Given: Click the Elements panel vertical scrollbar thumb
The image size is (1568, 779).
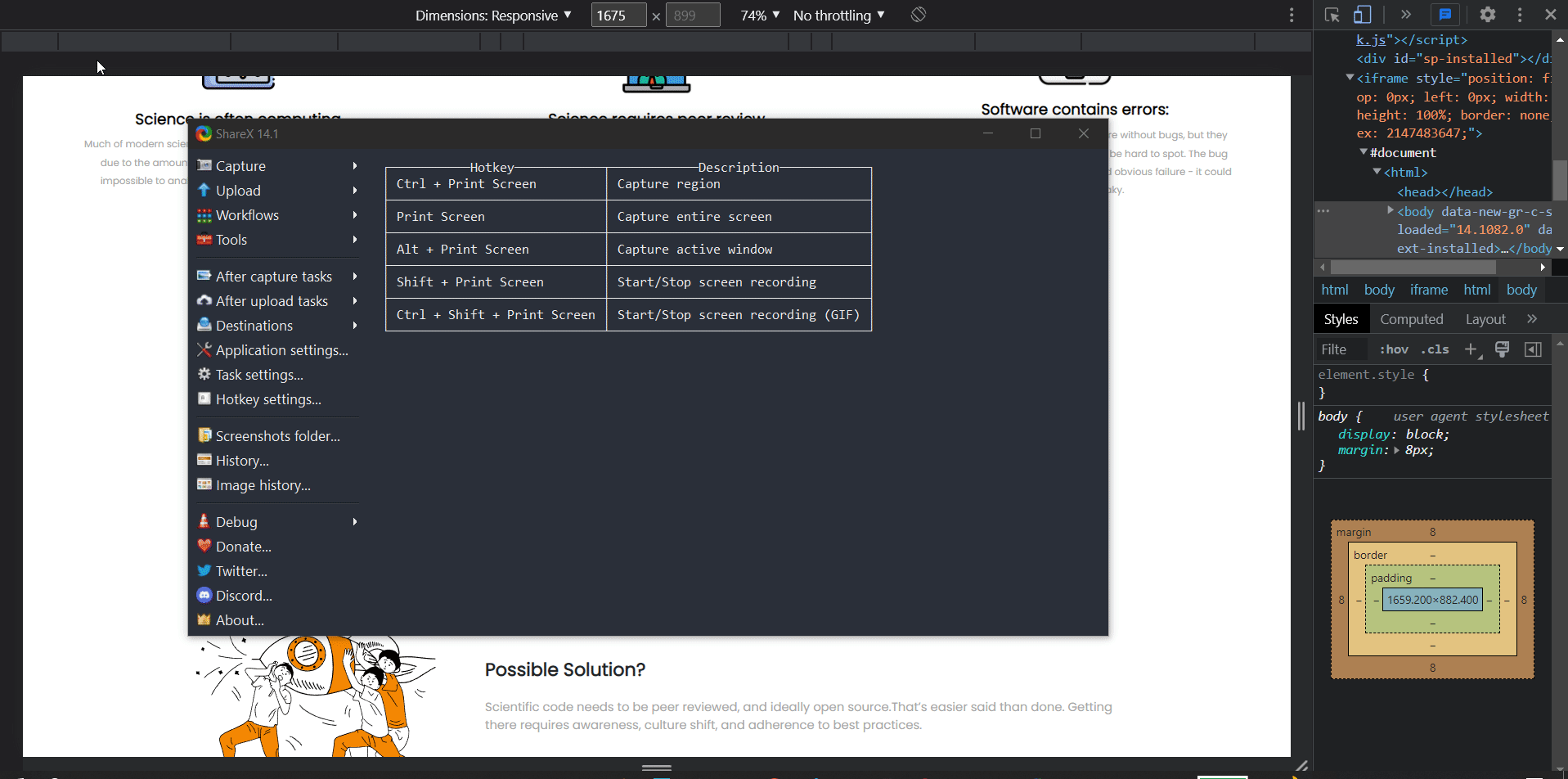Looking at the screenshot, I should click(1560, 180).
